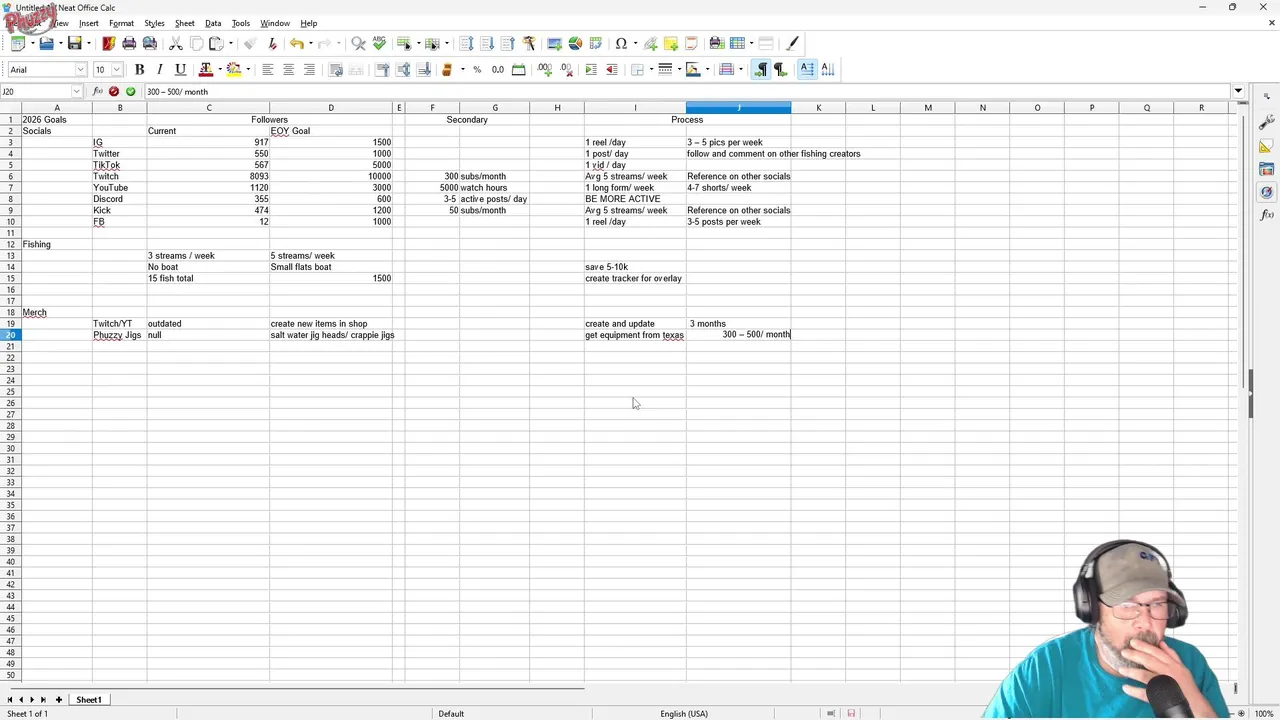The height and width of the screenshot is (720, 1280).
Task: Open the font color dropdown arrow
Action: tap(219, 69)
